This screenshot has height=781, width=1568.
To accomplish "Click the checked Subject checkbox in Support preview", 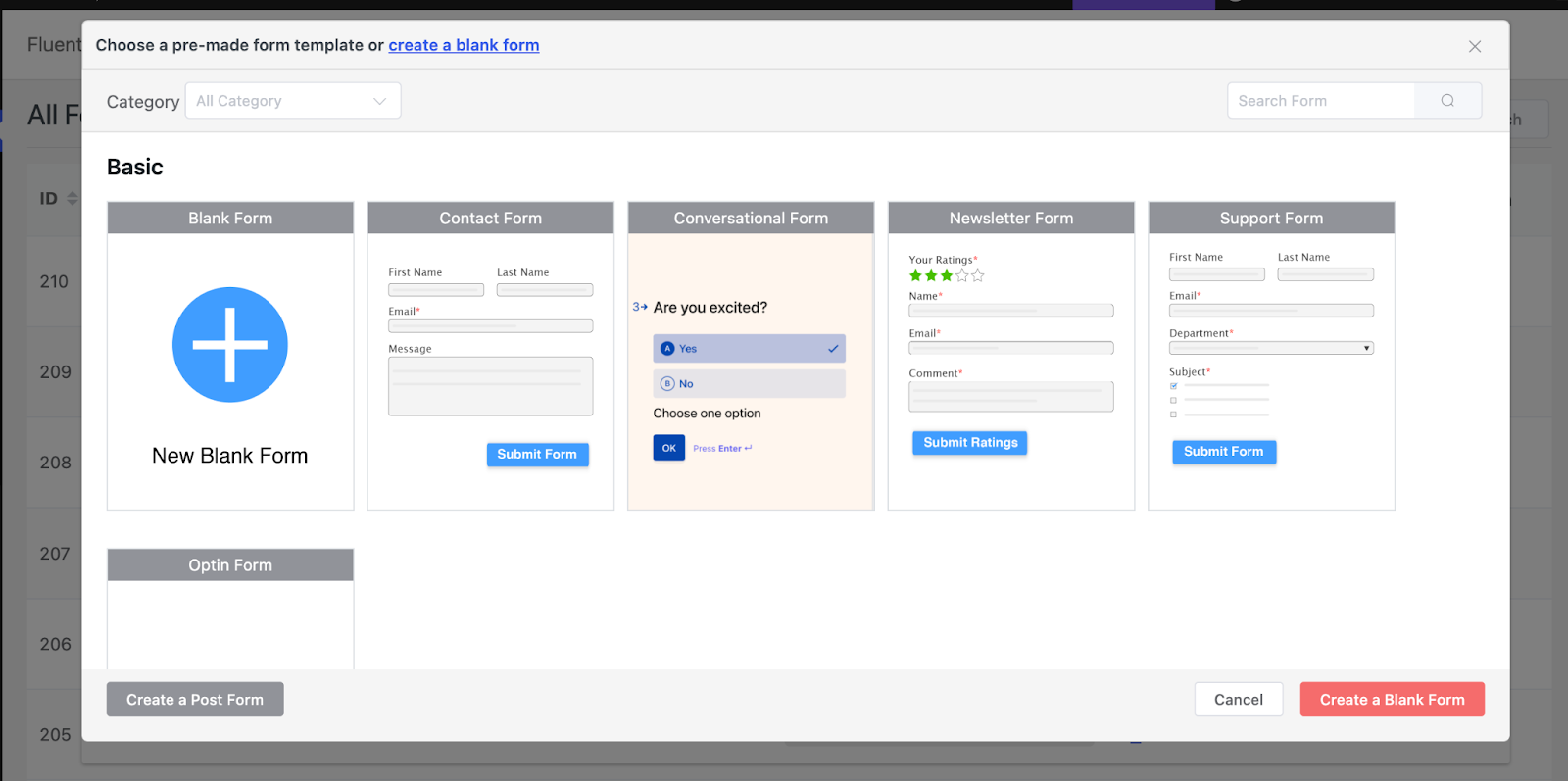I will (x=1173, y=386).
